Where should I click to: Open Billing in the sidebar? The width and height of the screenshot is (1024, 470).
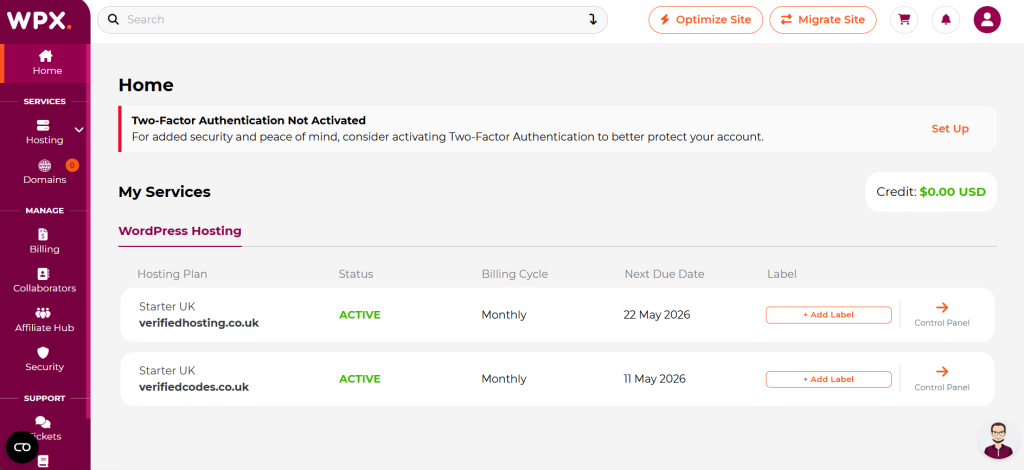coord(44,242)
